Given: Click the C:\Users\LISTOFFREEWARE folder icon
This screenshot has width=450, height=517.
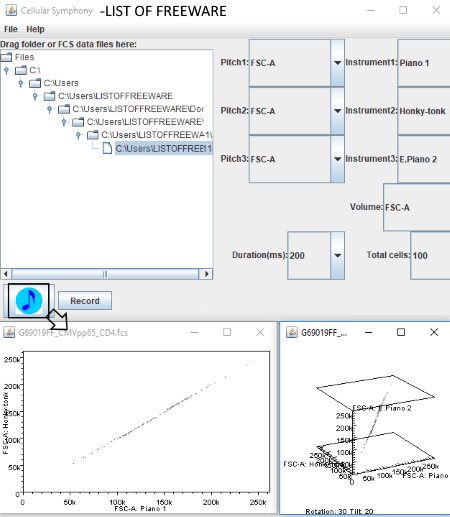Looking at the screenshot, I should tap(50, 96).
